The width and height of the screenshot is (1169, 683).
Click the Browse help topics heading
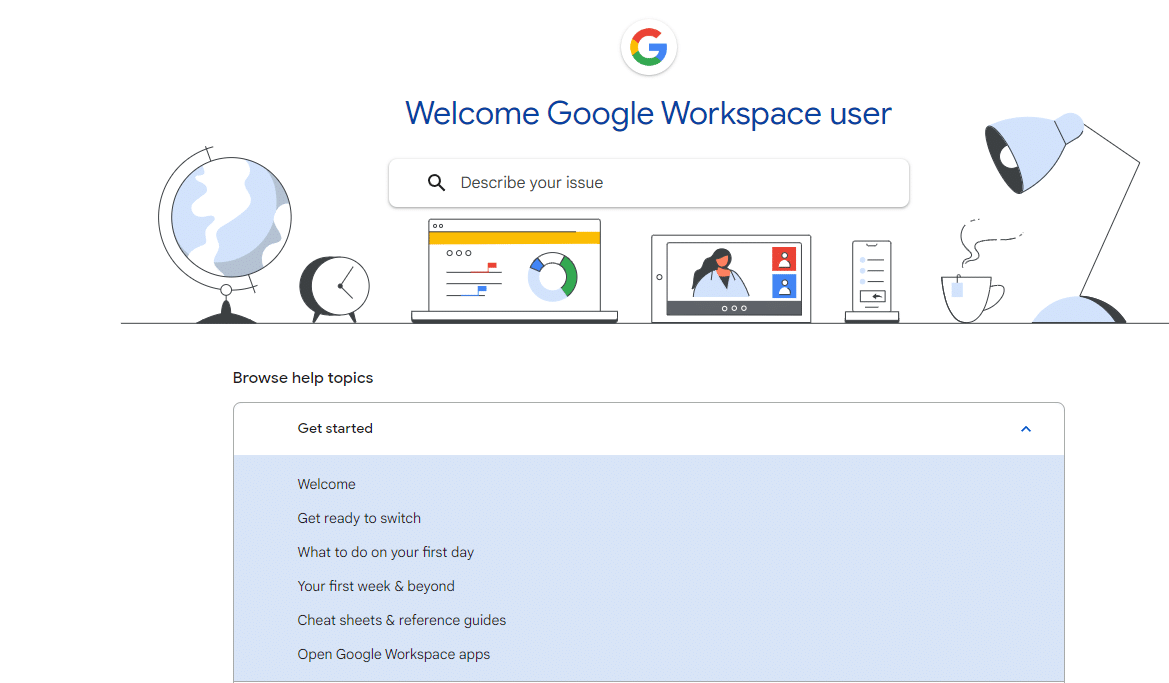303,378
